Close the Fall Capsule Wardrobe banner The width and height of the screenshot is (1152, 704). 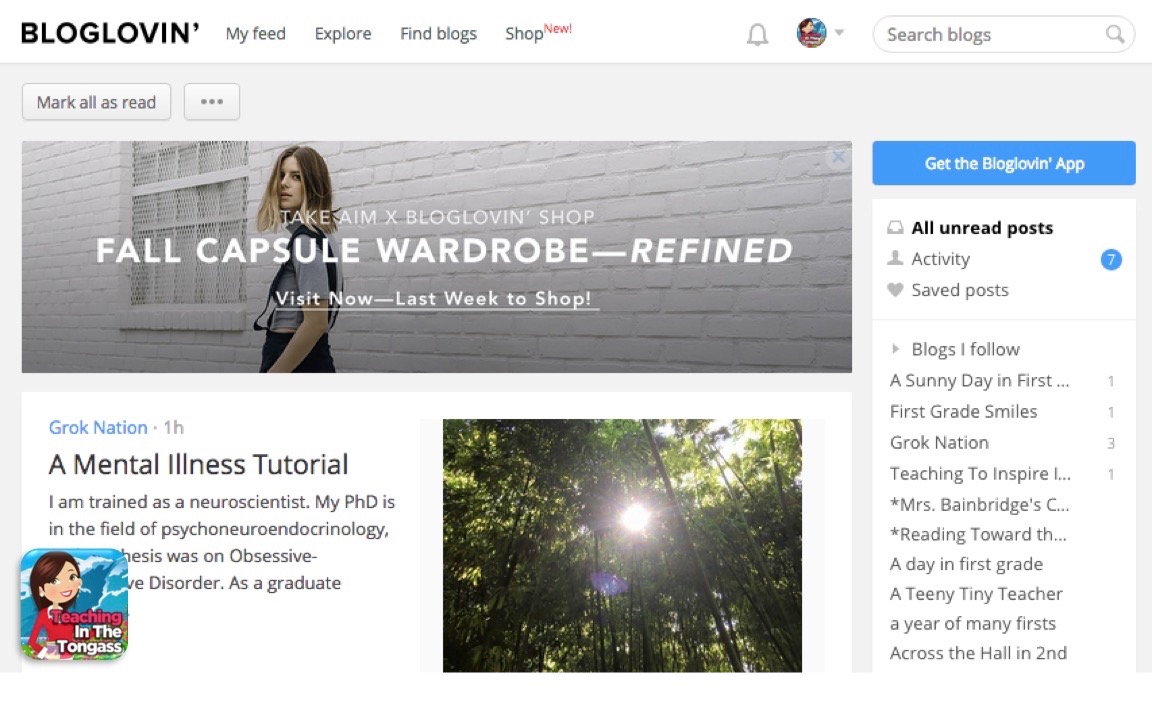coord(838,157)
